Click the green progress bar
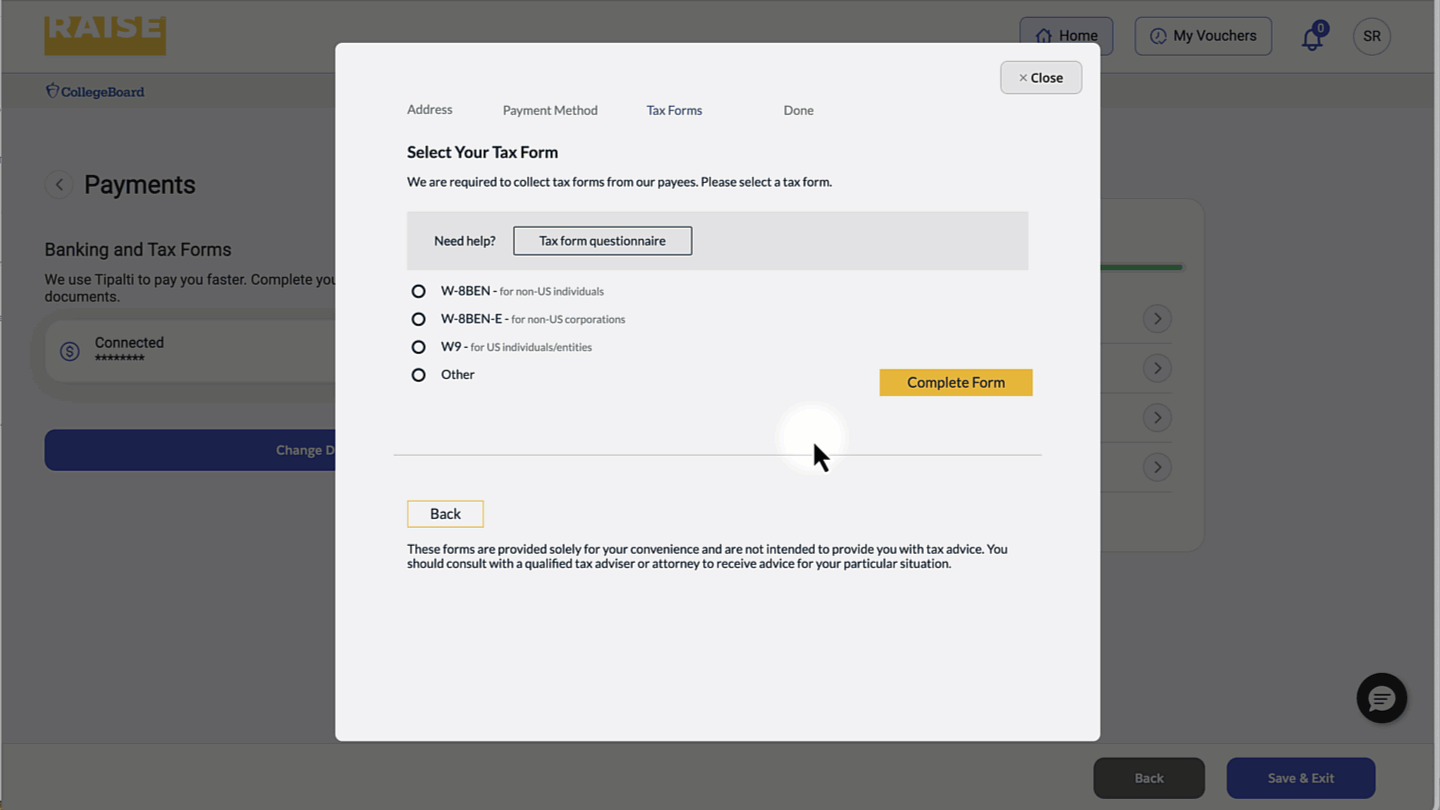Screen dimensions: 1440x810 coord(1141,267)
